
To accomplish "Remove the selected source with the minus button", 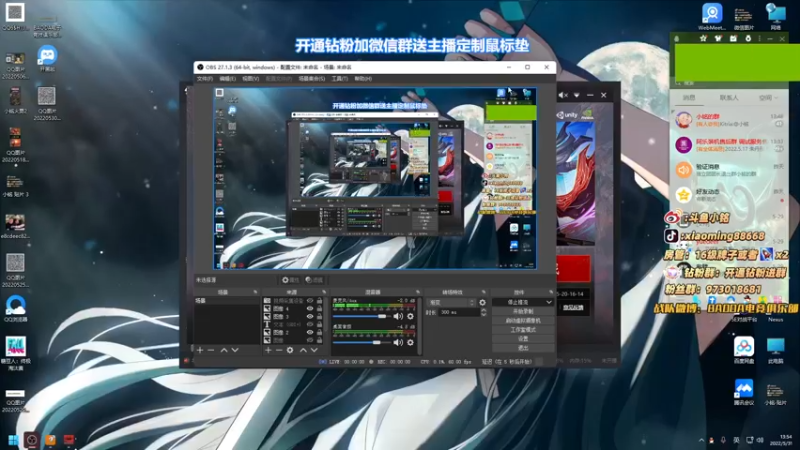I will pos(279,350).
